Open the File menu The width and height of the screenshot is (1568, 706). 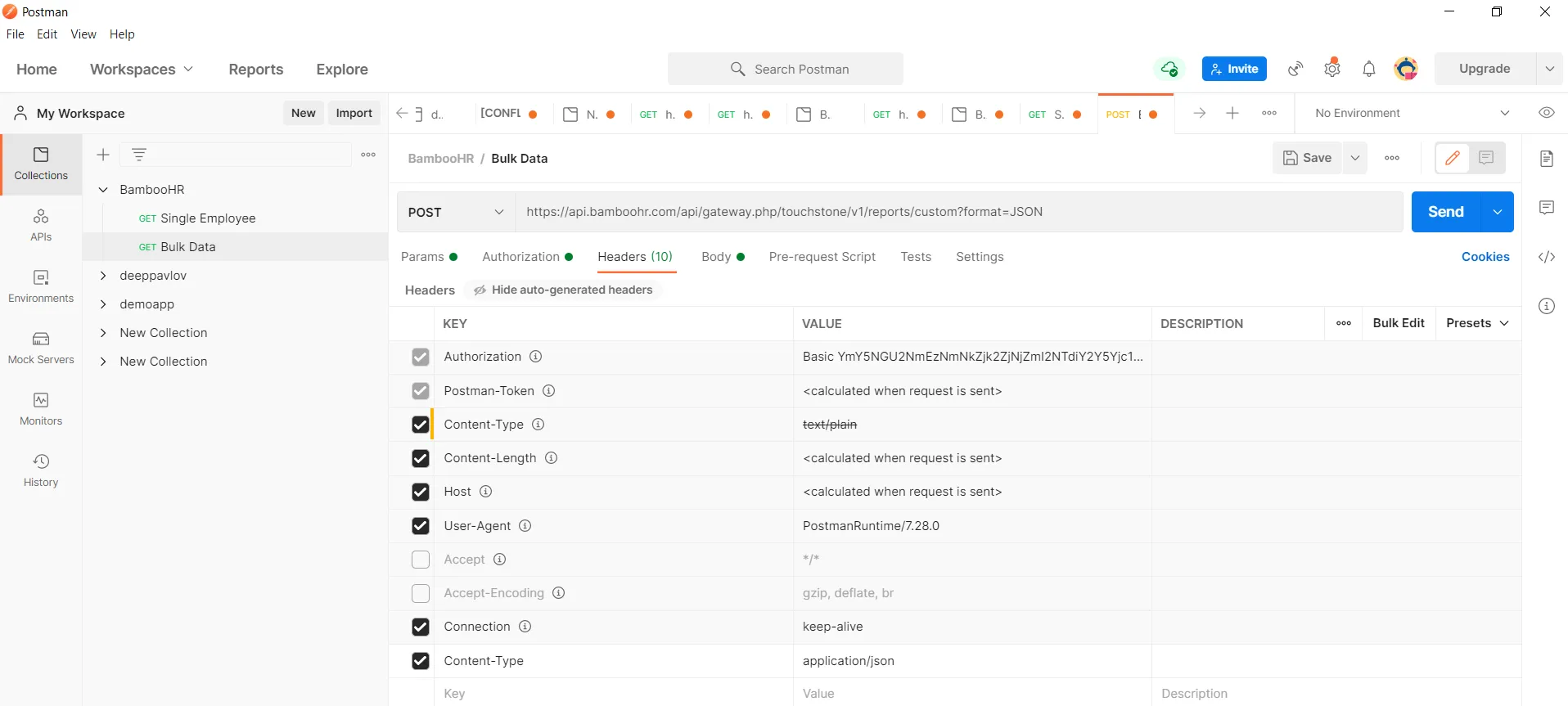pos(16,34)
